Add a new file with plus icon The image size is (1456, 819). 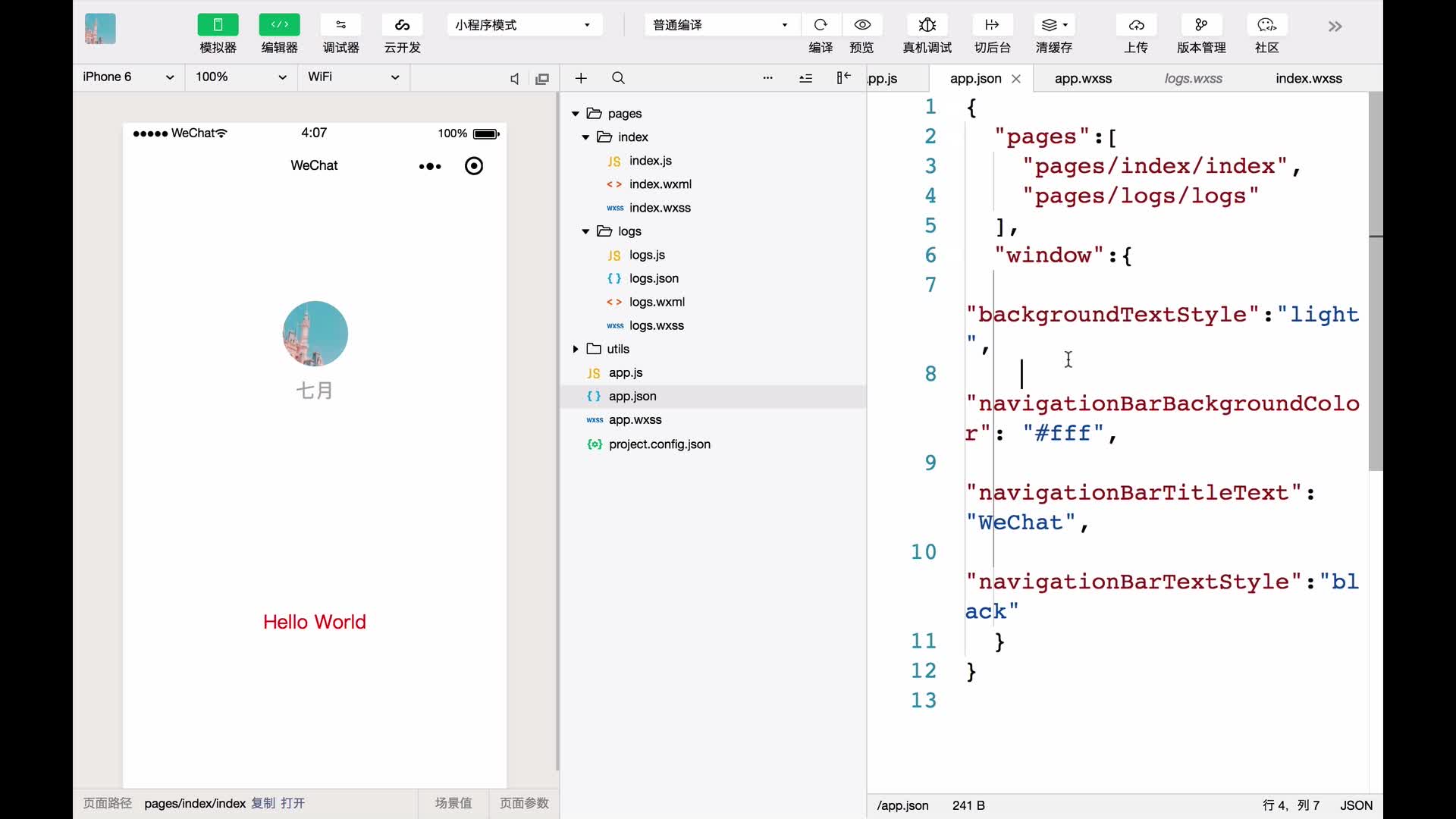tap(581, 78)
